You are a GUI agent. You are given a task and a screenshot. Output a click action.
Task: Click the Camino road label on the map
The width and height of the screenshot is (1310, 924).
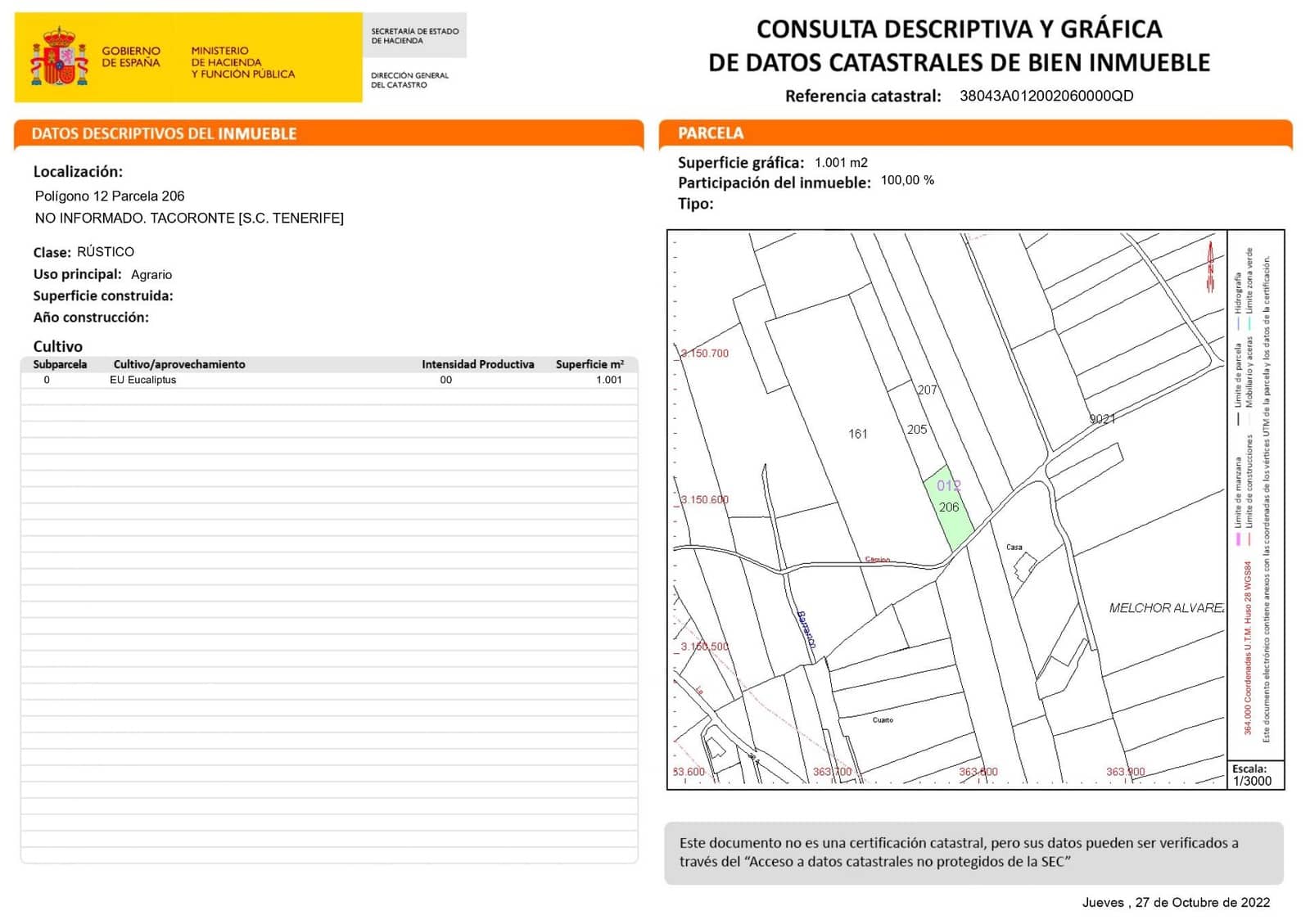coord(876,559)
